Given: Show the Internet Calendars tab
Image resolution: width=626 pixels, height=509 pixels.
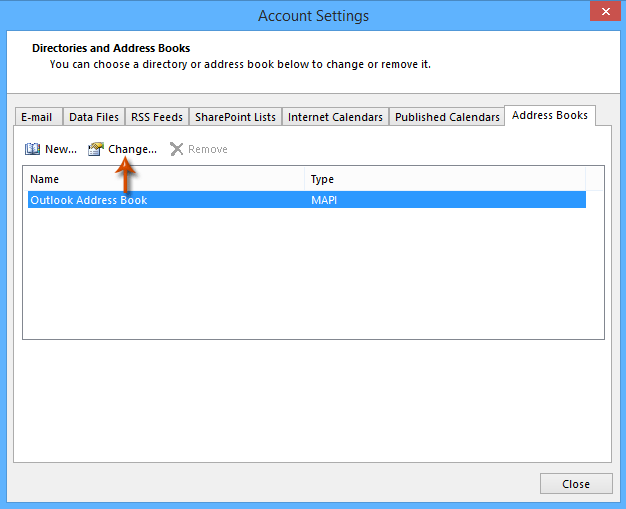Looking at the screenshot, I should pos(335,117).
